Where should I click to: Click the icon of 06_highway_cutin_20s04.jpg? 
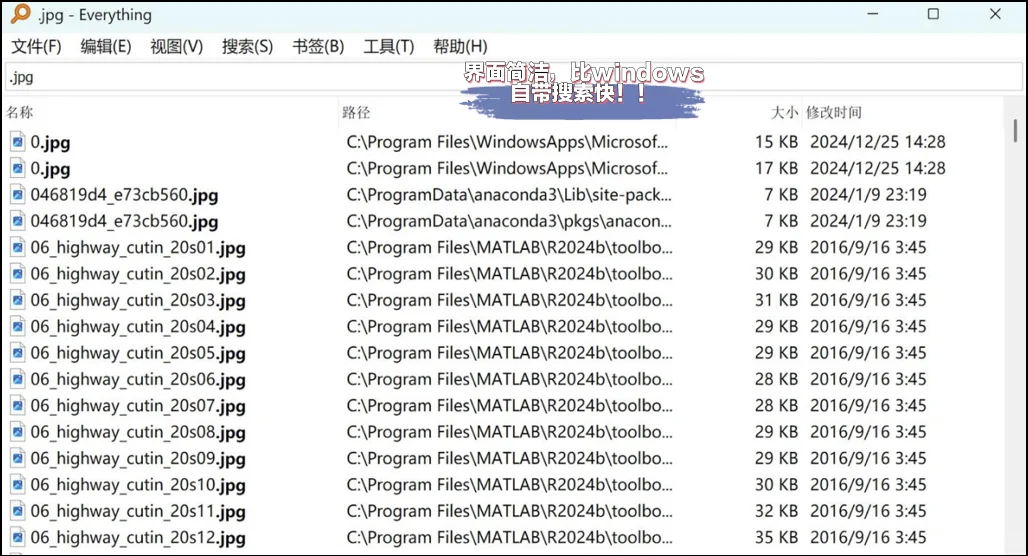[x=18, y=327]
